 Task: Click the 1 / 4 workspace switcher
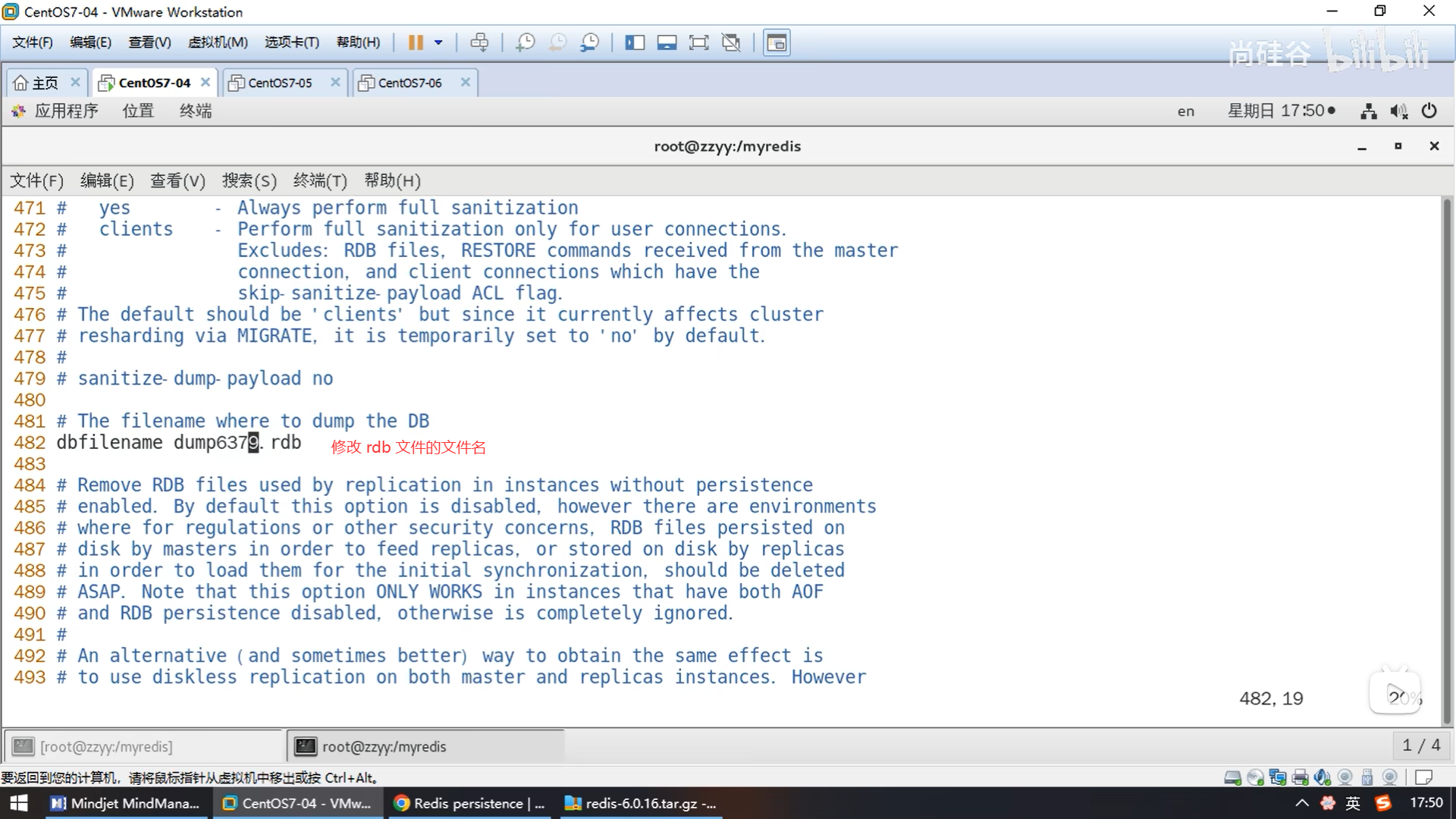[1420, 745]
